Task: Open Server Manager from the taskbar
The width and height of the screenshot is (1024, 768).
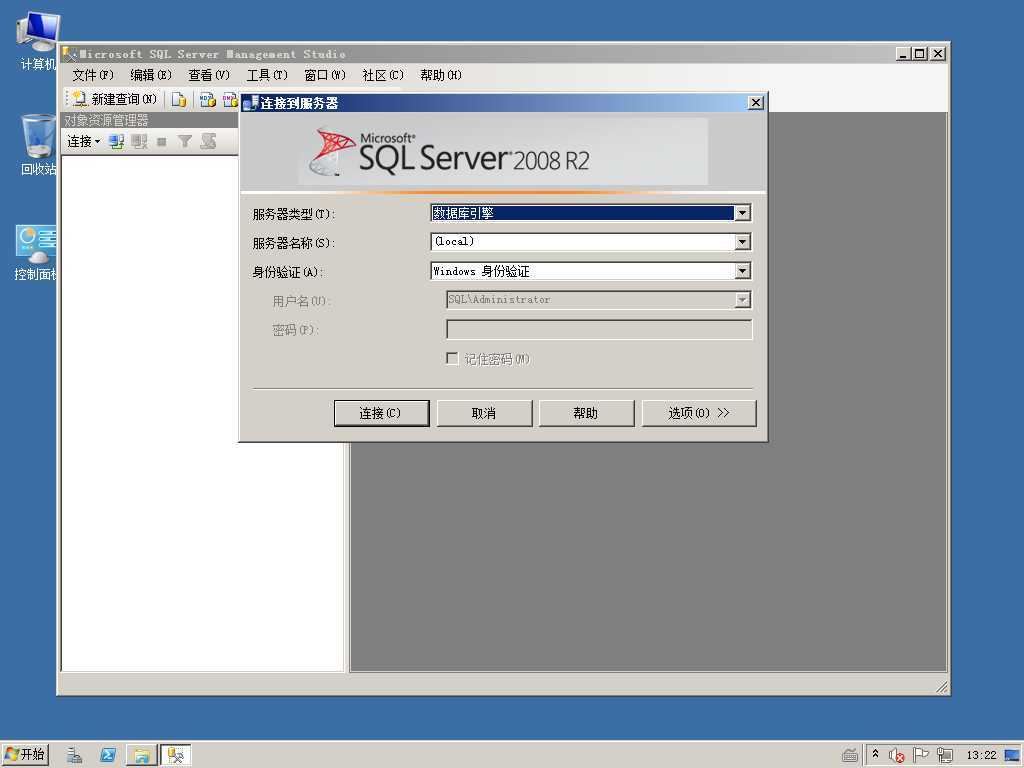Action: 75,755
